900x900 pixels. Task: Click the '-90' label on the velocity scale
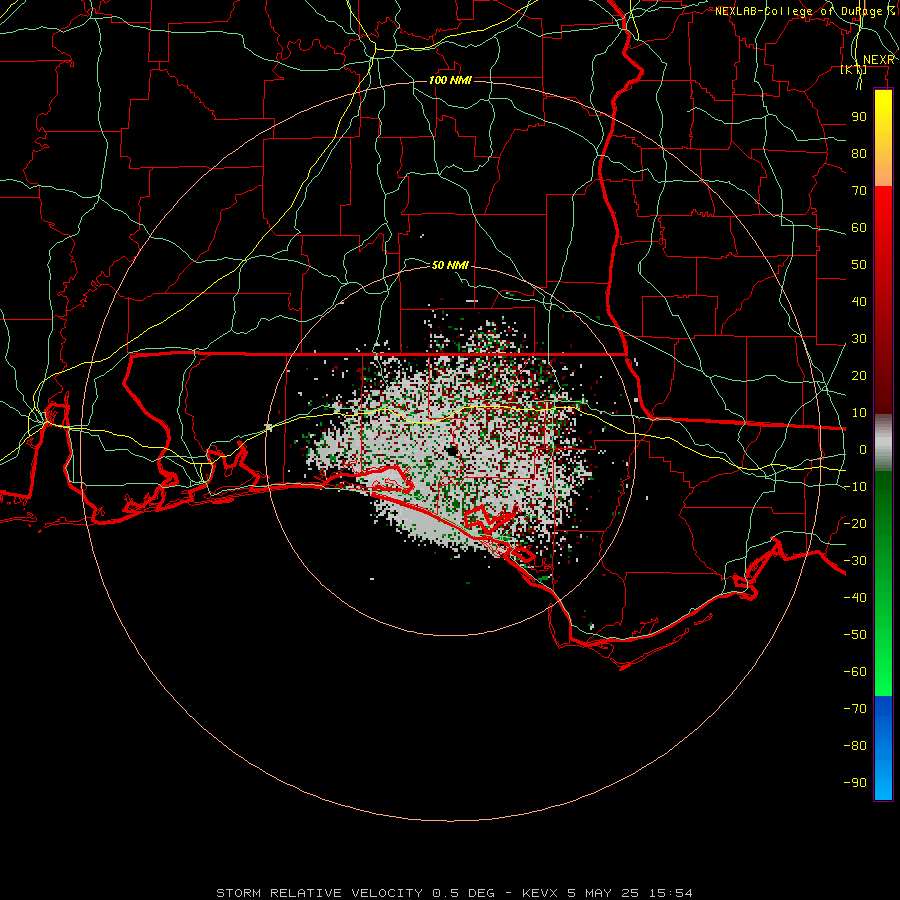coord(855,783)
